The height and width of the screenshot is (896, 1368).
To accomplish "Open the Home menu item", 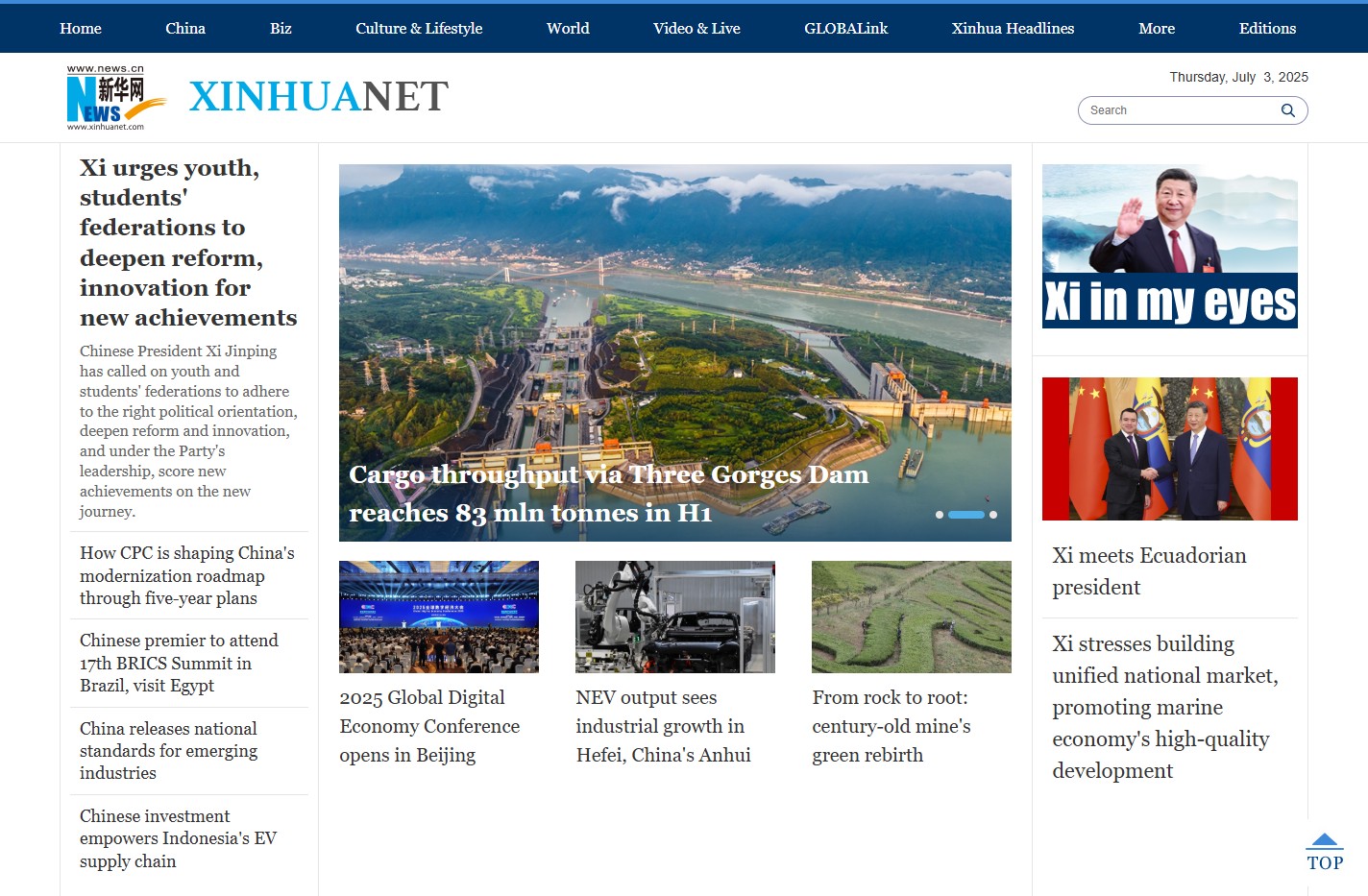I will click(x=81, y=29).
